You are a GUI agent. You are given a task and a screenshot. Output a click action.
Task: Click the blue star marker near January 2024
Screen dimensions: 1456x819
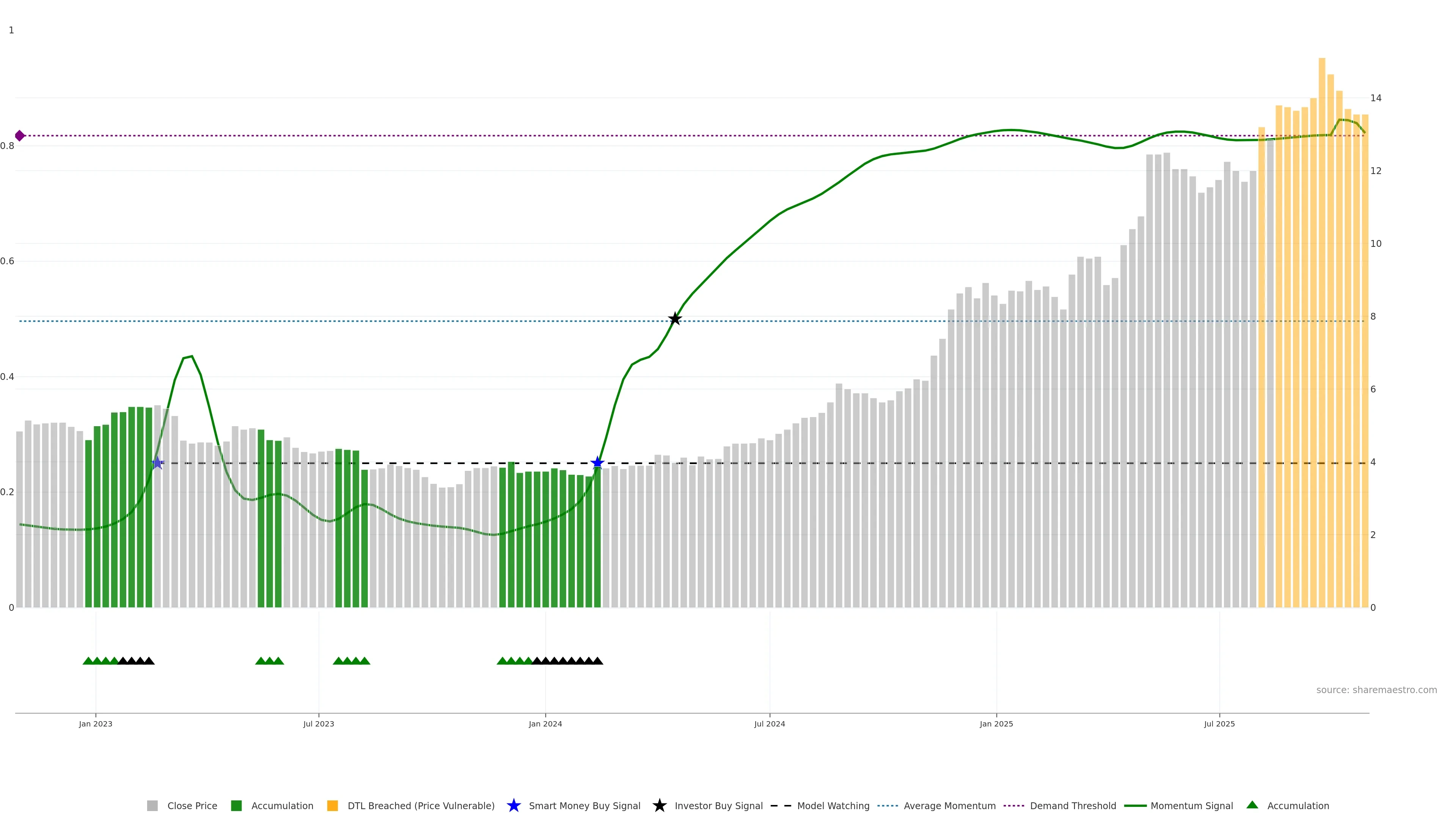coord(597,463)
